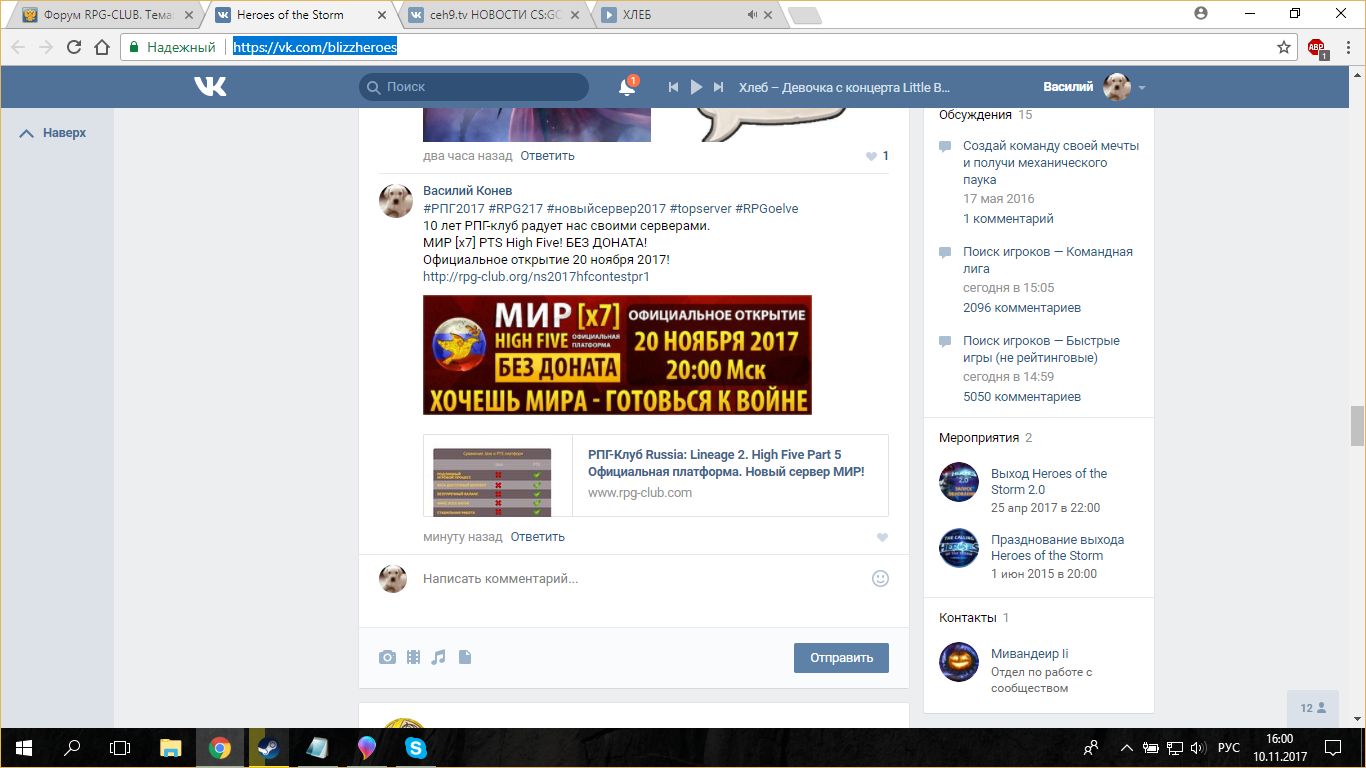Attach a photo with the camera icon

(x=387, y=657)
